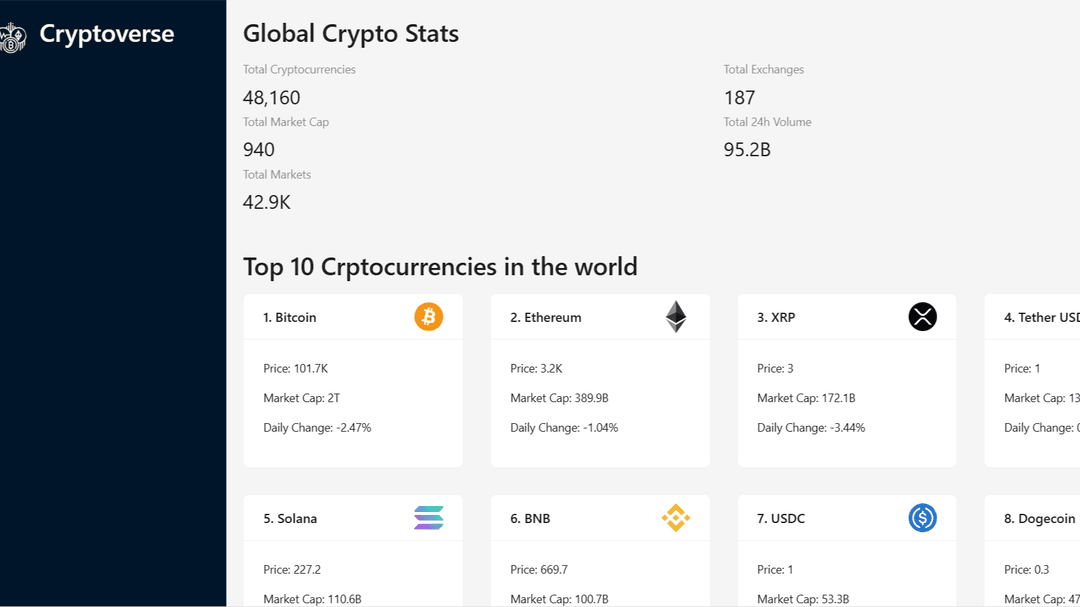This screenshot has height=607, width=1080.
Task: Open the 6. BNB card title
Action: 531,519
